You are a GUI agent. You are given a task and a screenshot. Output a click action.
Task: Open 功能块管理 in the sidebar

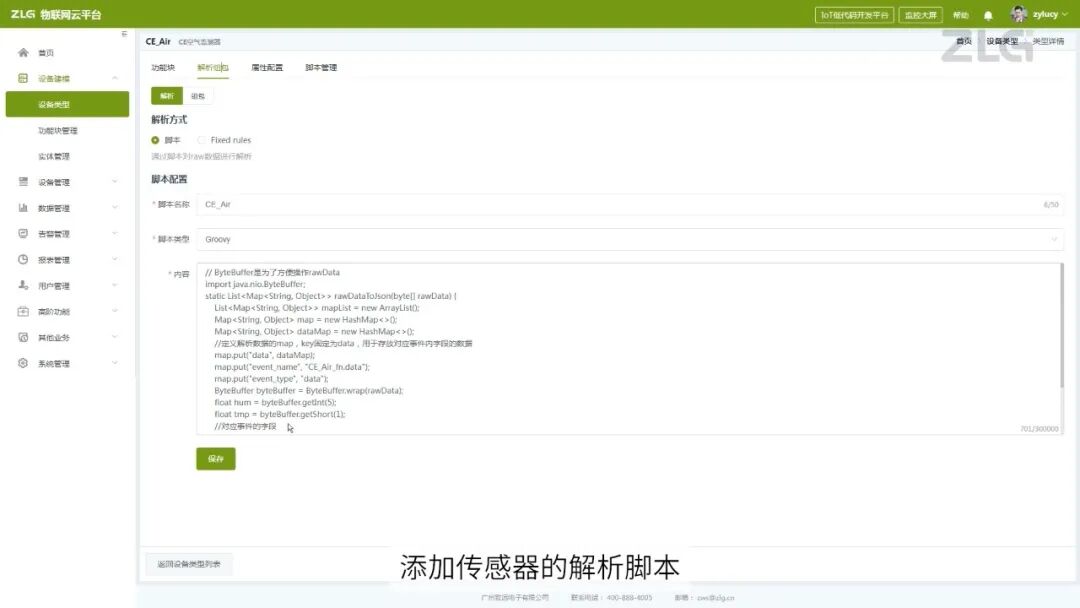pyautogui.click(x=58, y=130)
